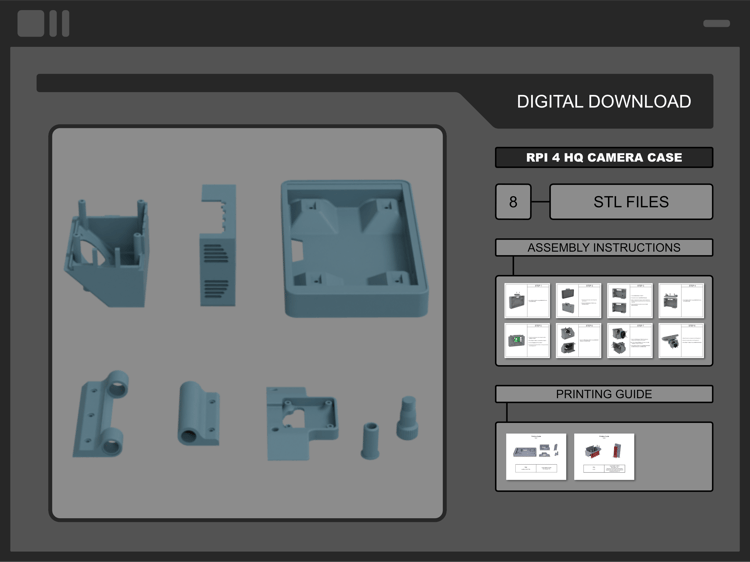
Task: Click the DIGITAL DOWNLOAD banner
Action: (604, 101)
